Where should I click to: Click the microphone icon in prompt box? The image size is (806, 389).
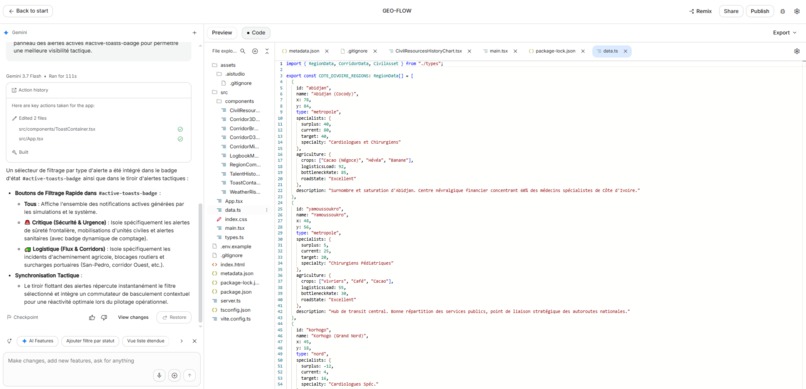pos(159,376)
